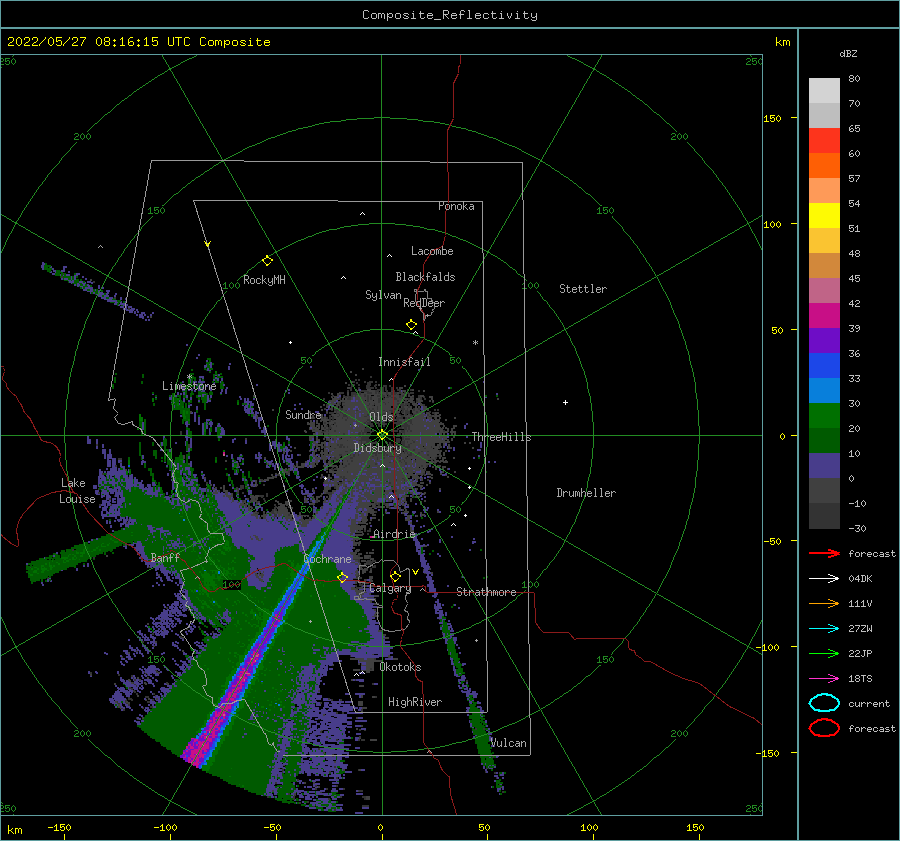The image size is (900, 841).
Task: Click the red forecast ellipse icon
Action: point(824,728)
